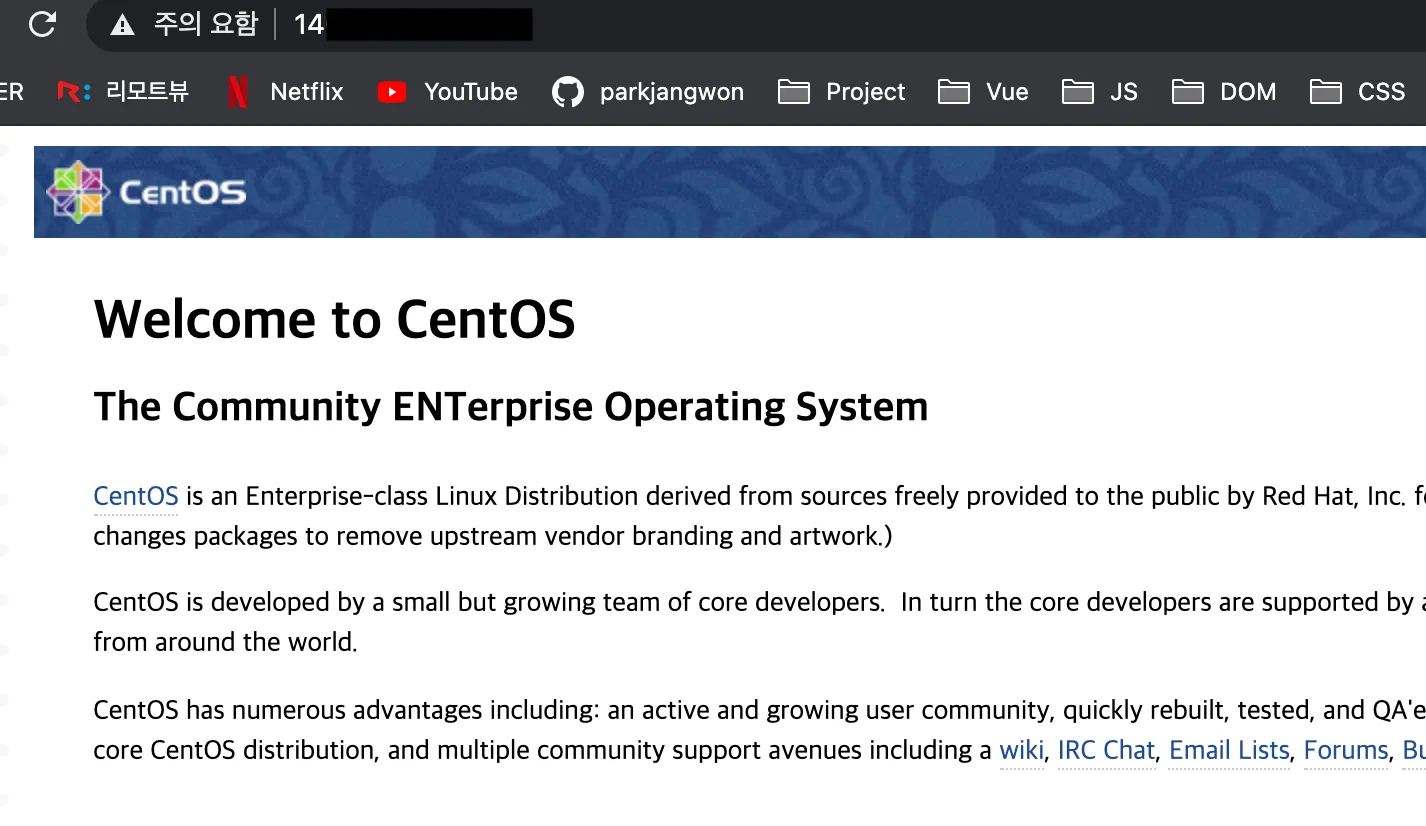Click the 주의 요함 security label
The height and width of the screenshot is (826, 1426).
(x=205, y=25)
